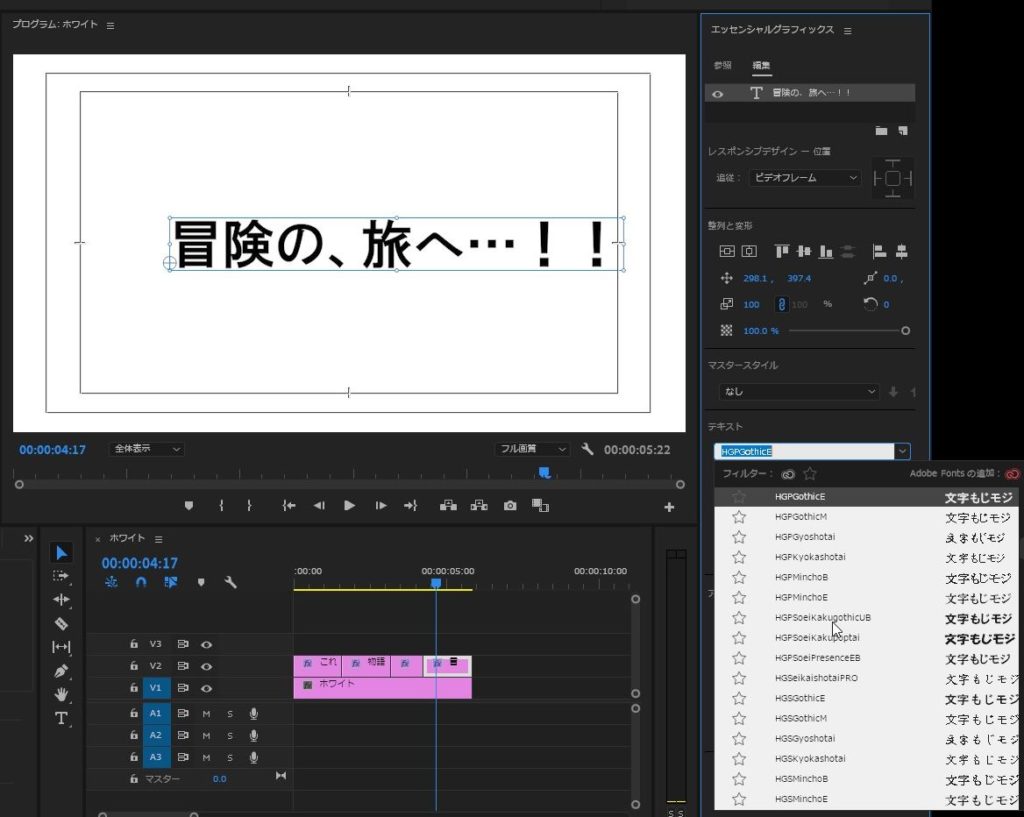This screenshot has height=817, width=1024.
Task: Select the Razor tool
Action: pos(61,623)
